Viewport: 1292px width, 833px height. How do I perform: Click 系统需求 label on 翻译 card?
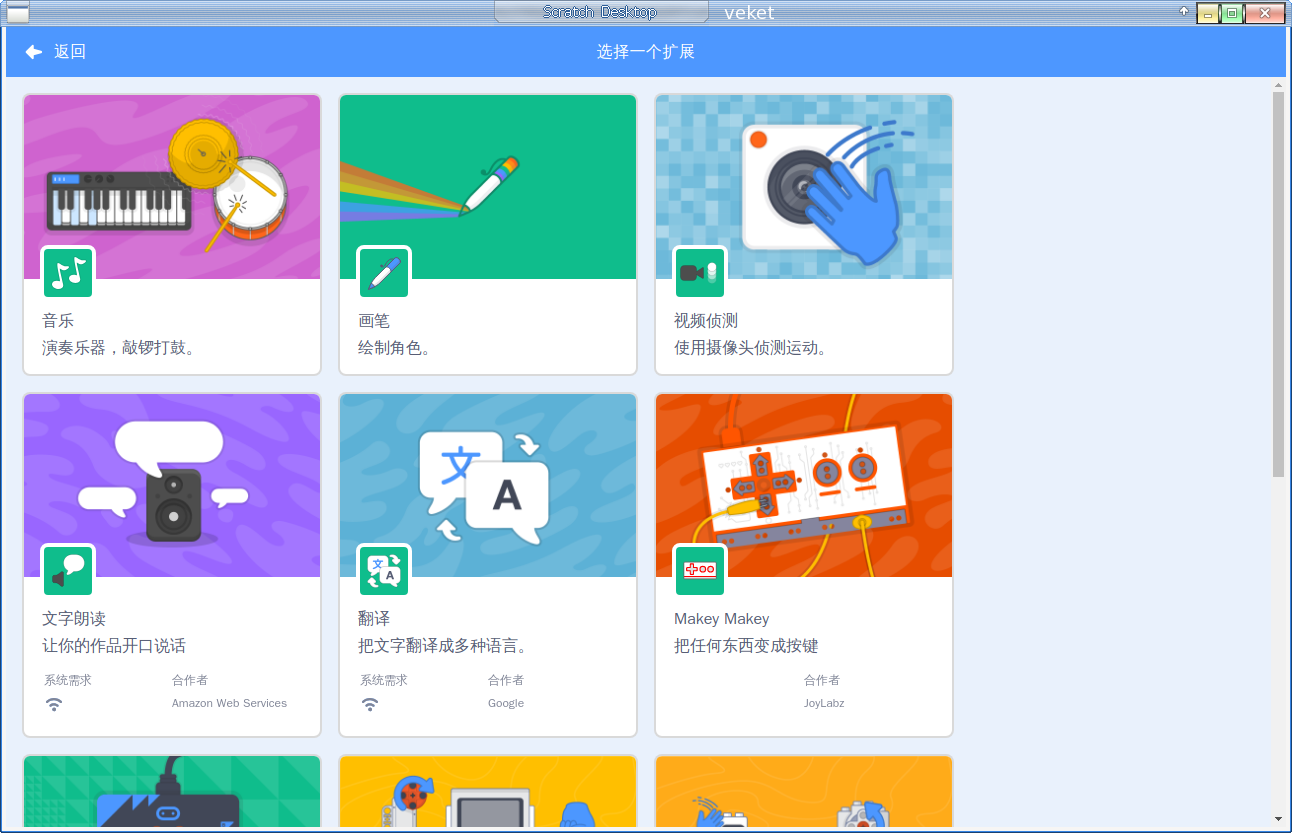click(384, 680)
